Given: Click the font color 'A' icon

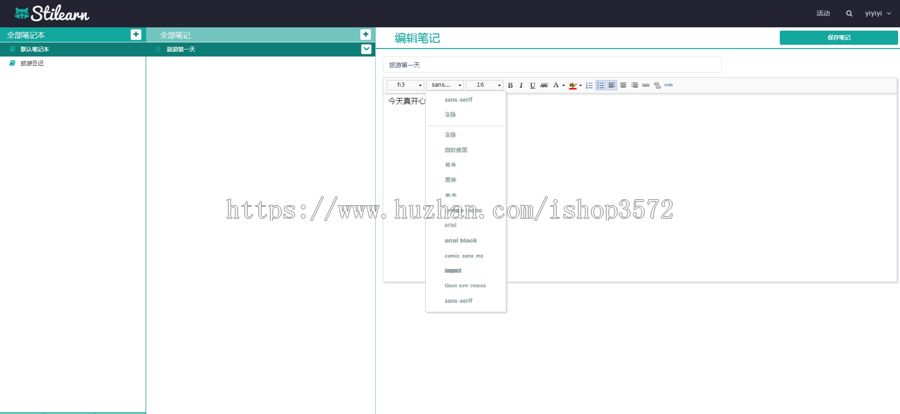Looking at the screenshot, I should pyautogui.click(x=555, y=85).
